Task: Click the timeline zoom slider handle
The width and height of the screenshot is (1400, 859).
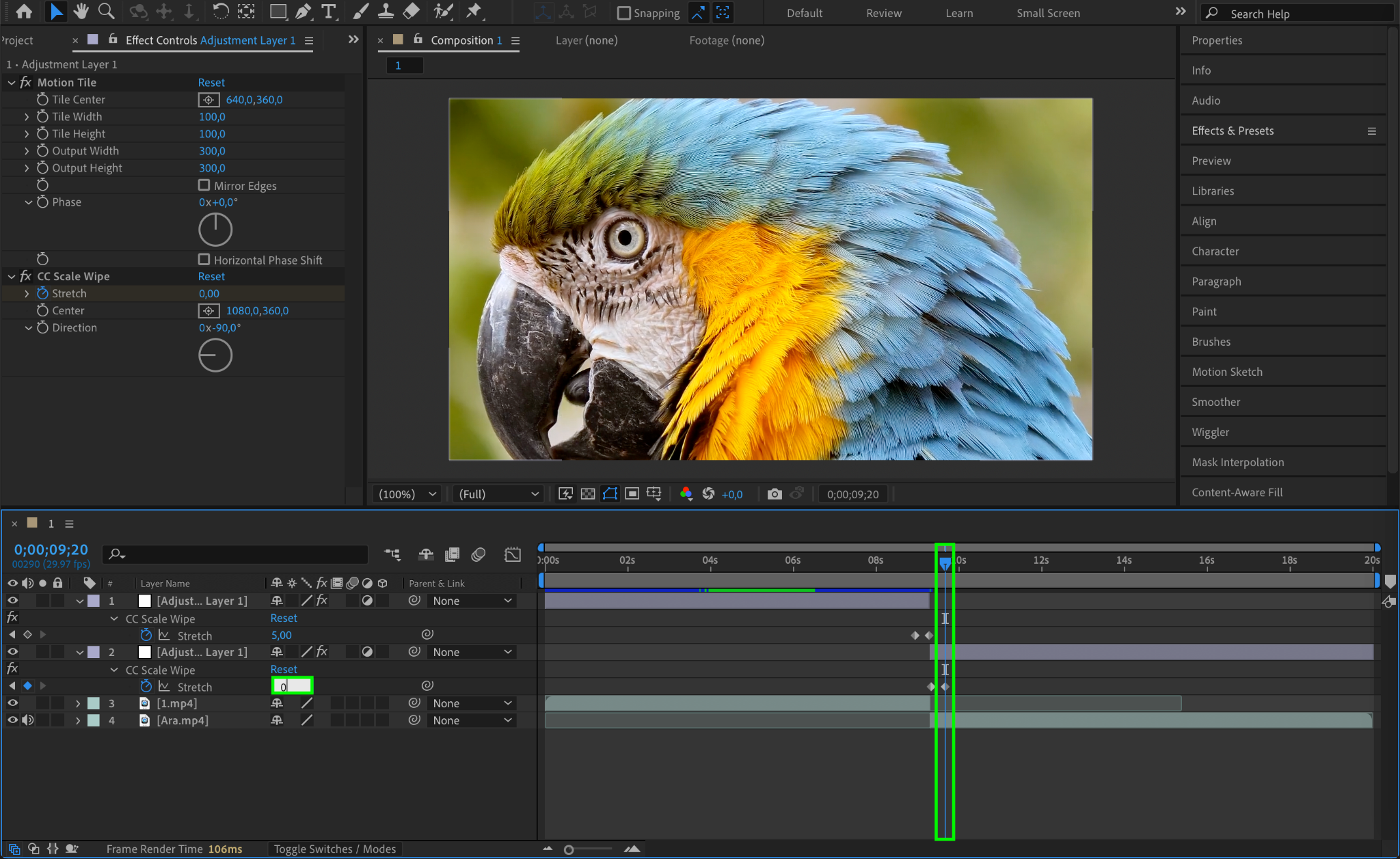Action: tap(569, 849)
